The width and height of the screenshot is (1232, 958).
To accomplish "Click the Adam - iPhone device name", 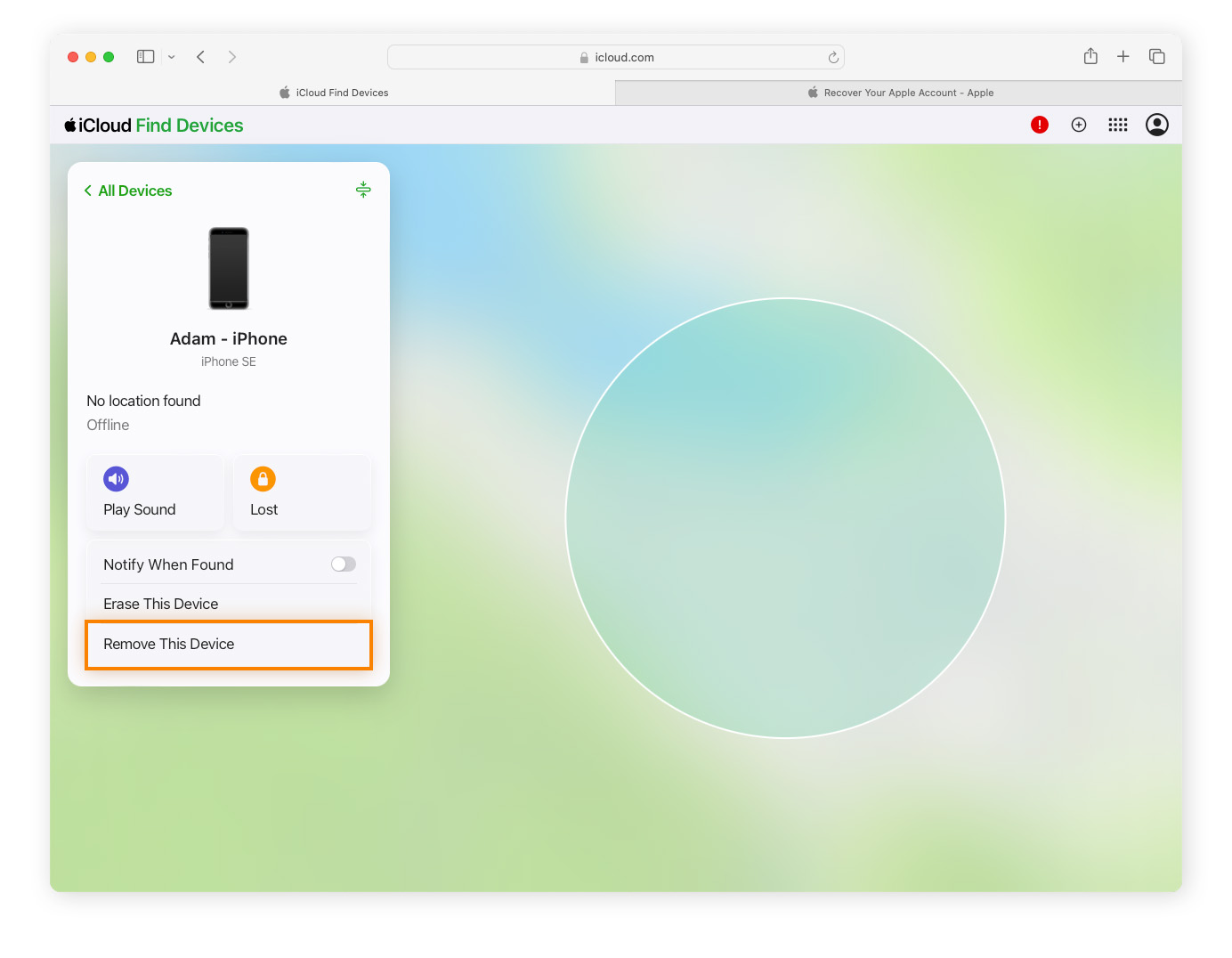I will [x=229, y=339].
